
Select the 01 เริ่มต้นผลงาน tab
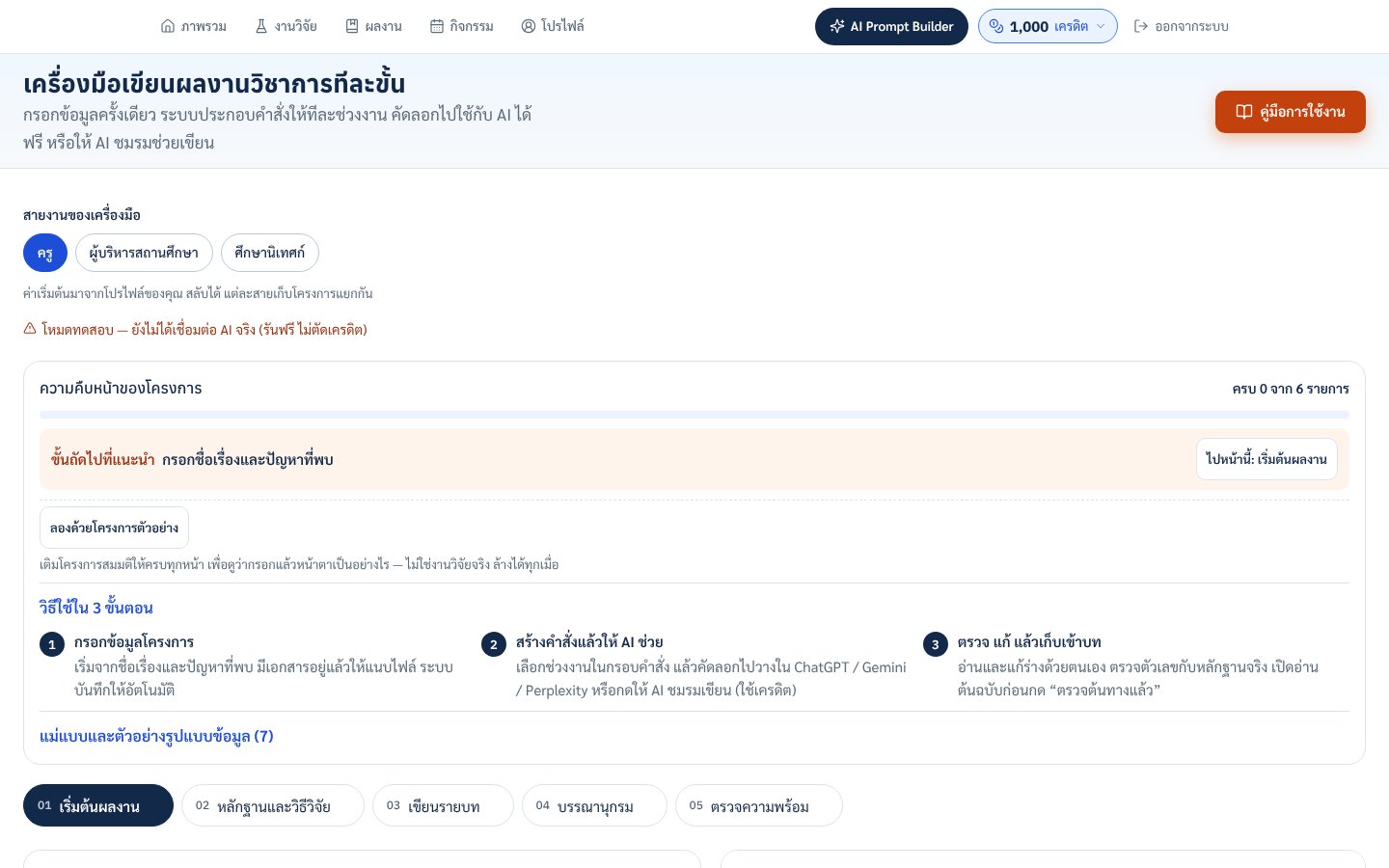tap(98, 805)
